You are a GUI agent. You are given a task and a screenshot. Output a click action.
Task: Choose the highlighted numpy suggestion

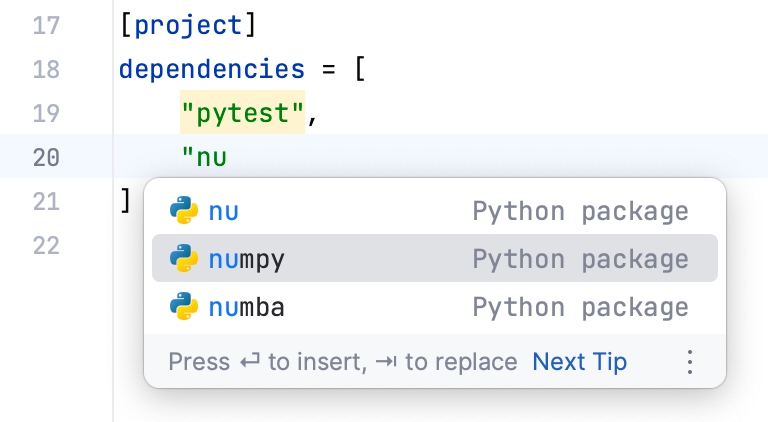[247, 259]
